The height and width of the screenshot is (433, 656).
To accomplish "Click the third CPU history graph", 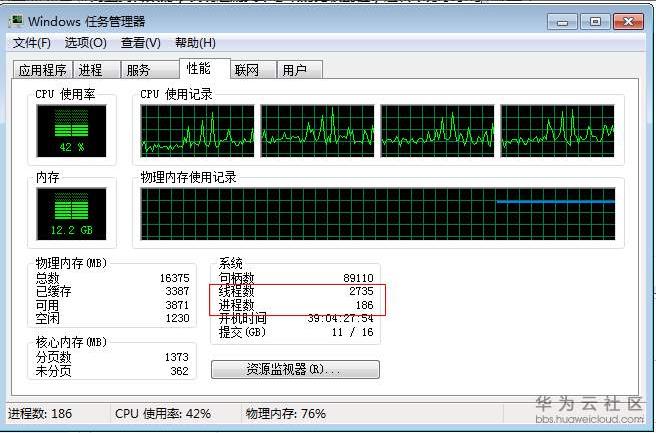I will (x=437, y=131).
